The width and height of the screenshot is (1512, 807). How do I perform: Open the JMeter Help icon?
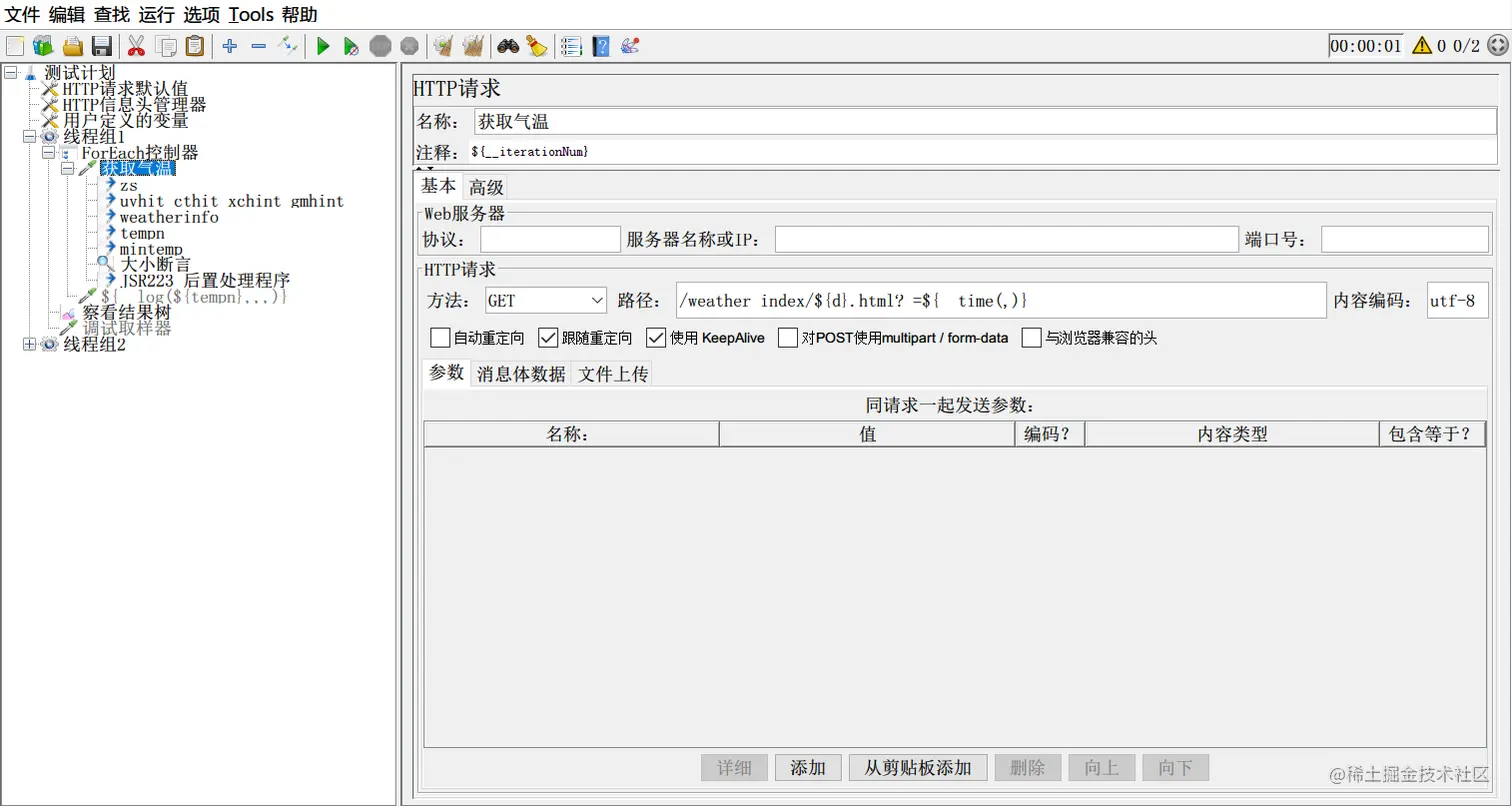pyautogui.click(x=600, y=45)
